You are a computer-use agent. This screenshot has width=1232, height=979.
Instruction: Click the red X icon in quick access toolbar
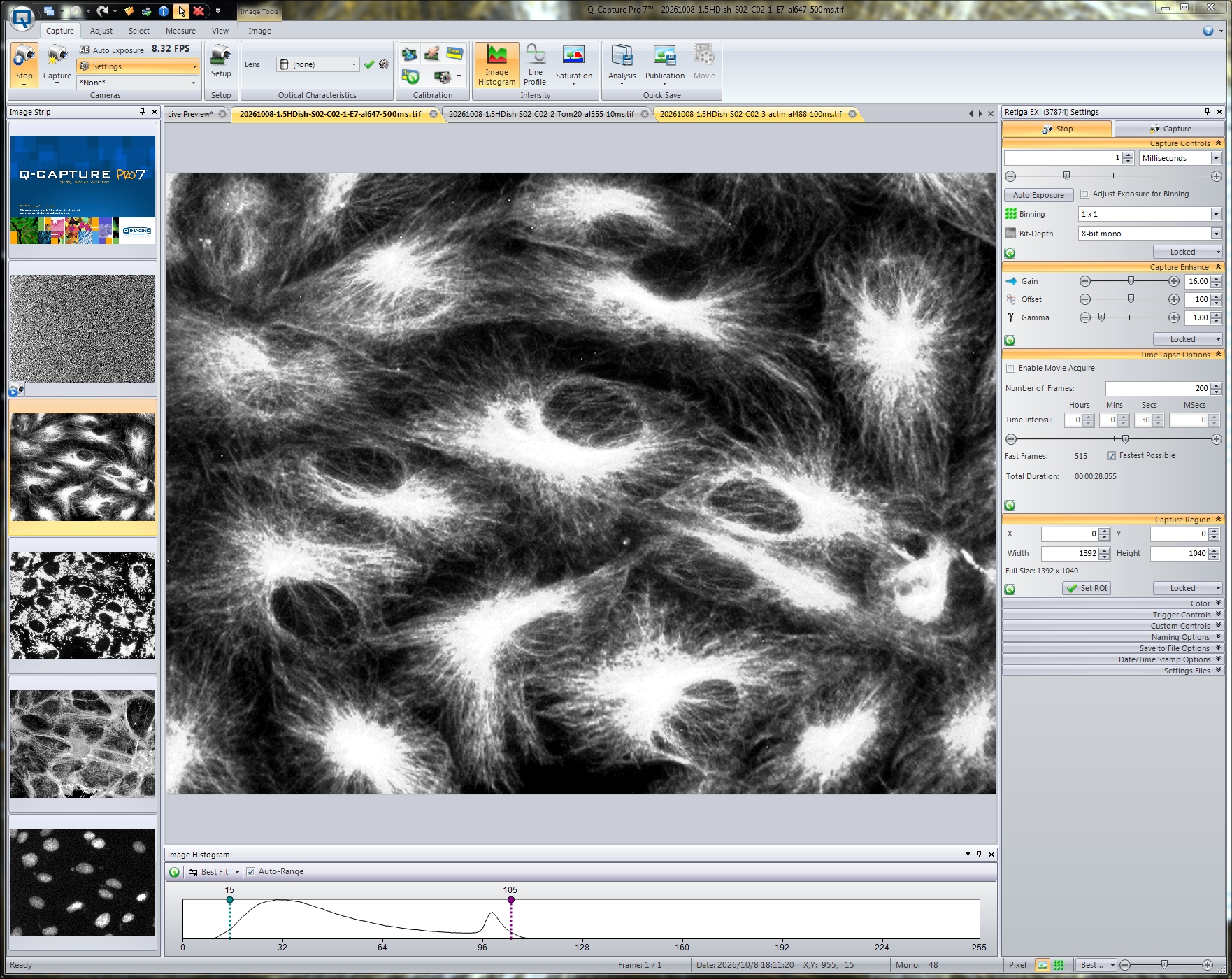199,10
